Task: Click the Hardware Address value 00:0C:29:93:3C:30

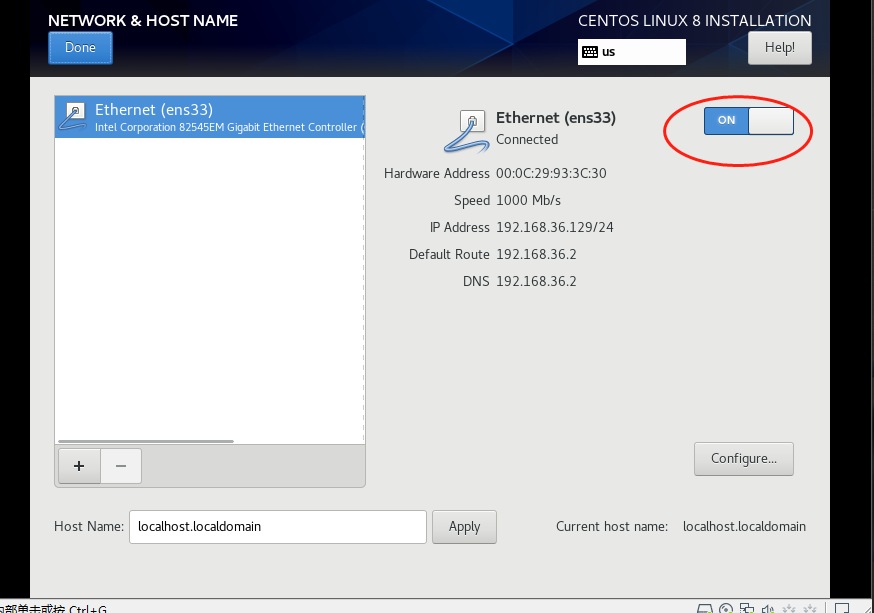Action: (551, 173)
